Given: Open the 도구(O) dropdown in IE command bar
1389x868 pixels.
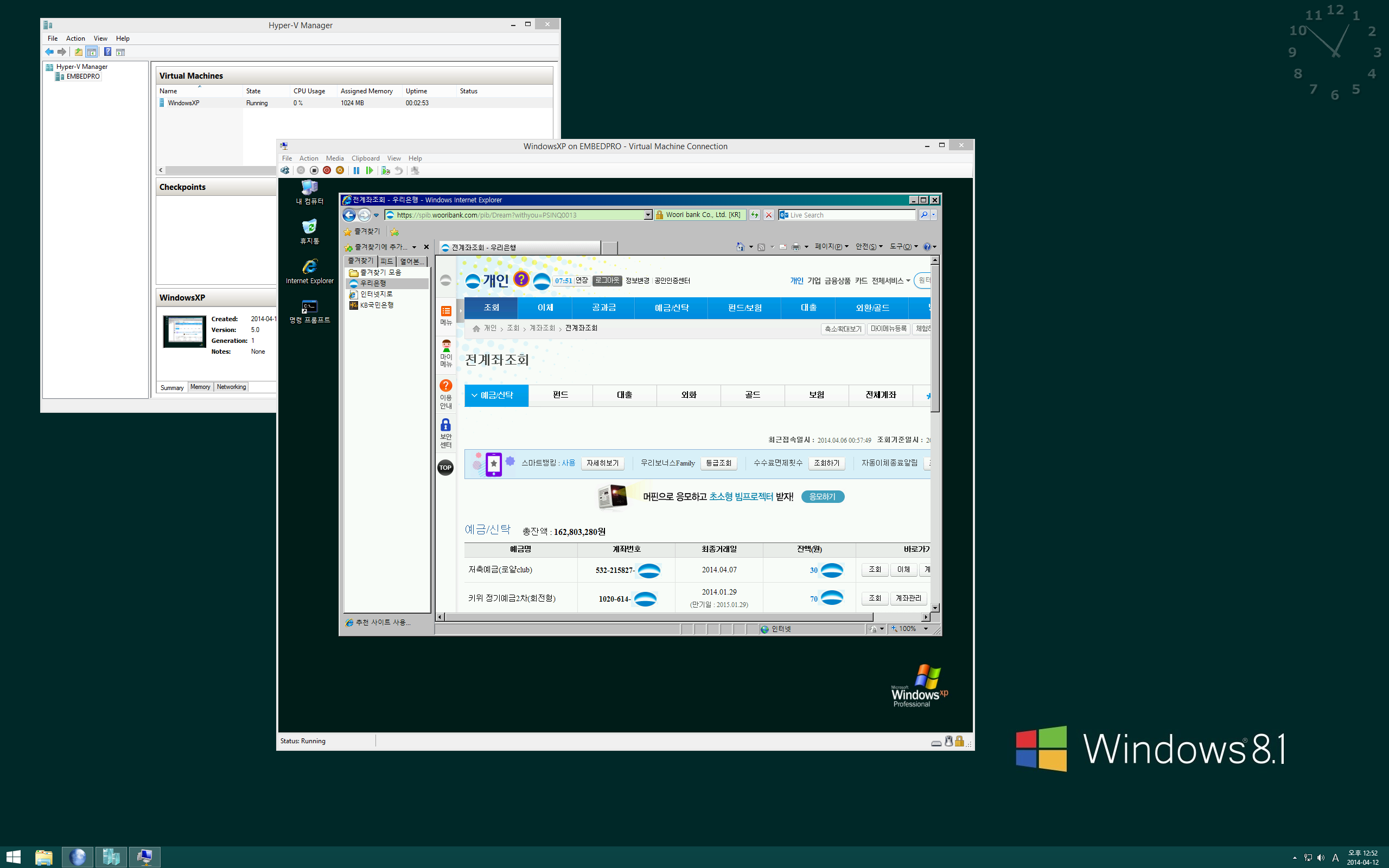Looking at the screenshot, I should coord(903,247).
